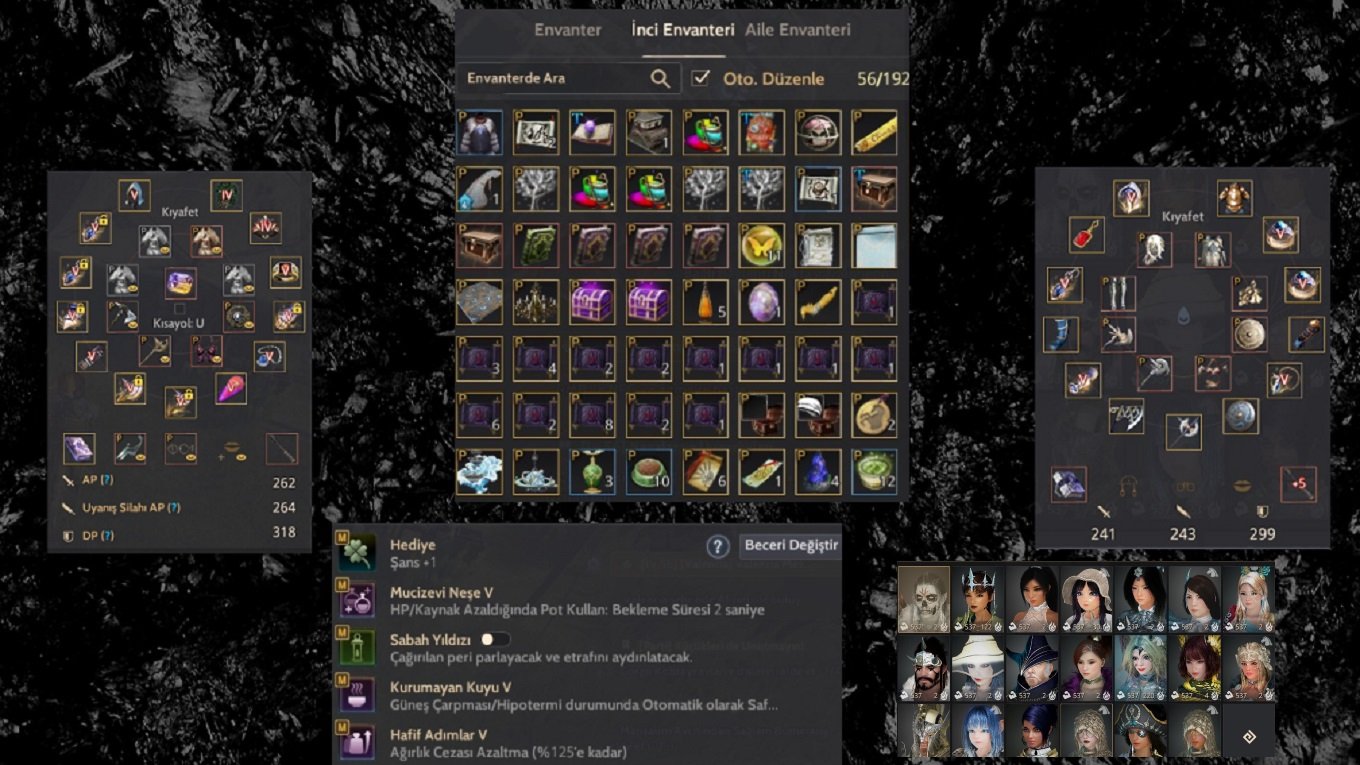Open the Aile Envanteri tab

coord(798,30)
